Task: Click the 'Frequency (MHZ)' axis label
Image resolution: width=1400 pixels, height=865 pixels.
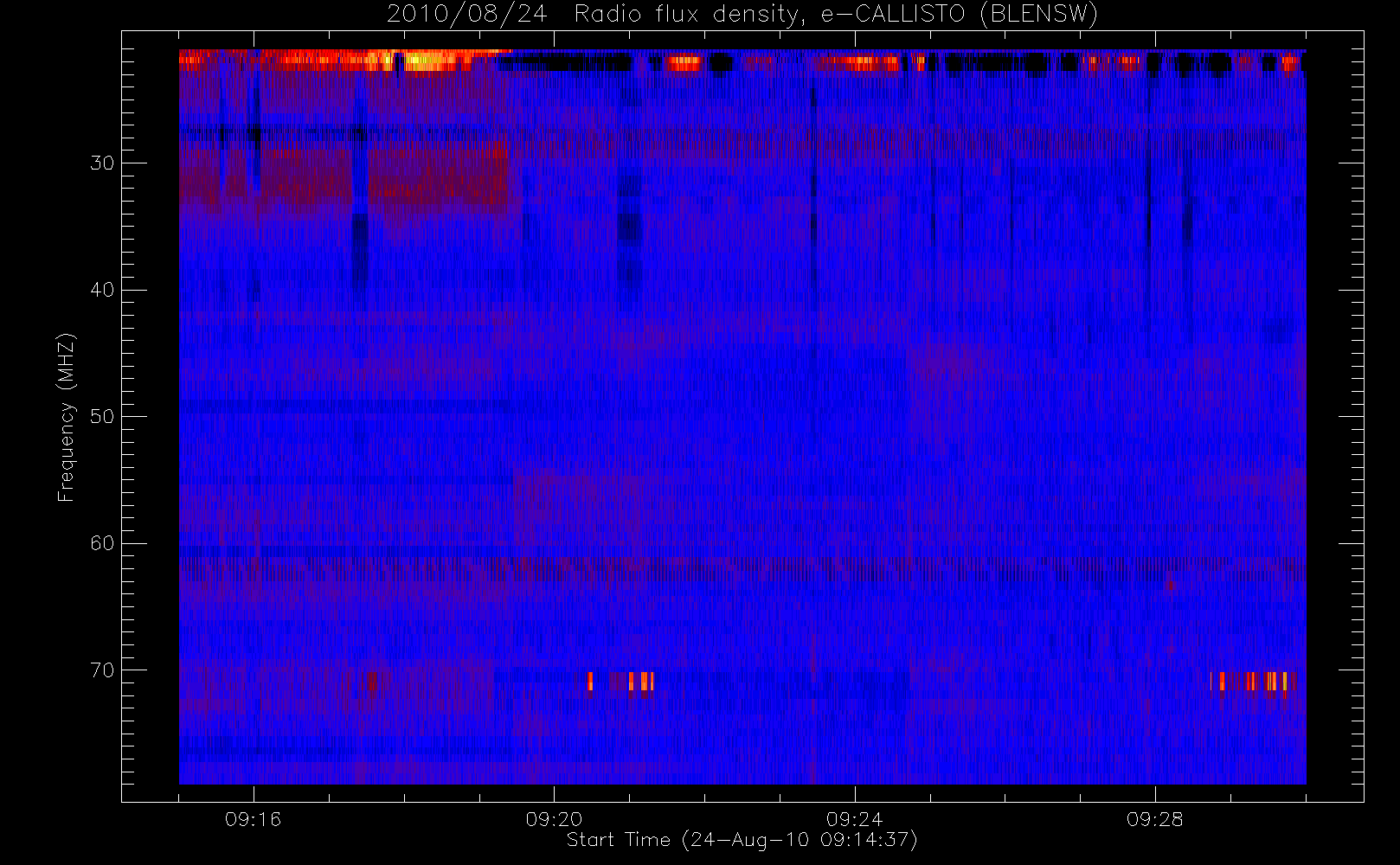Action: coord(67,417)
